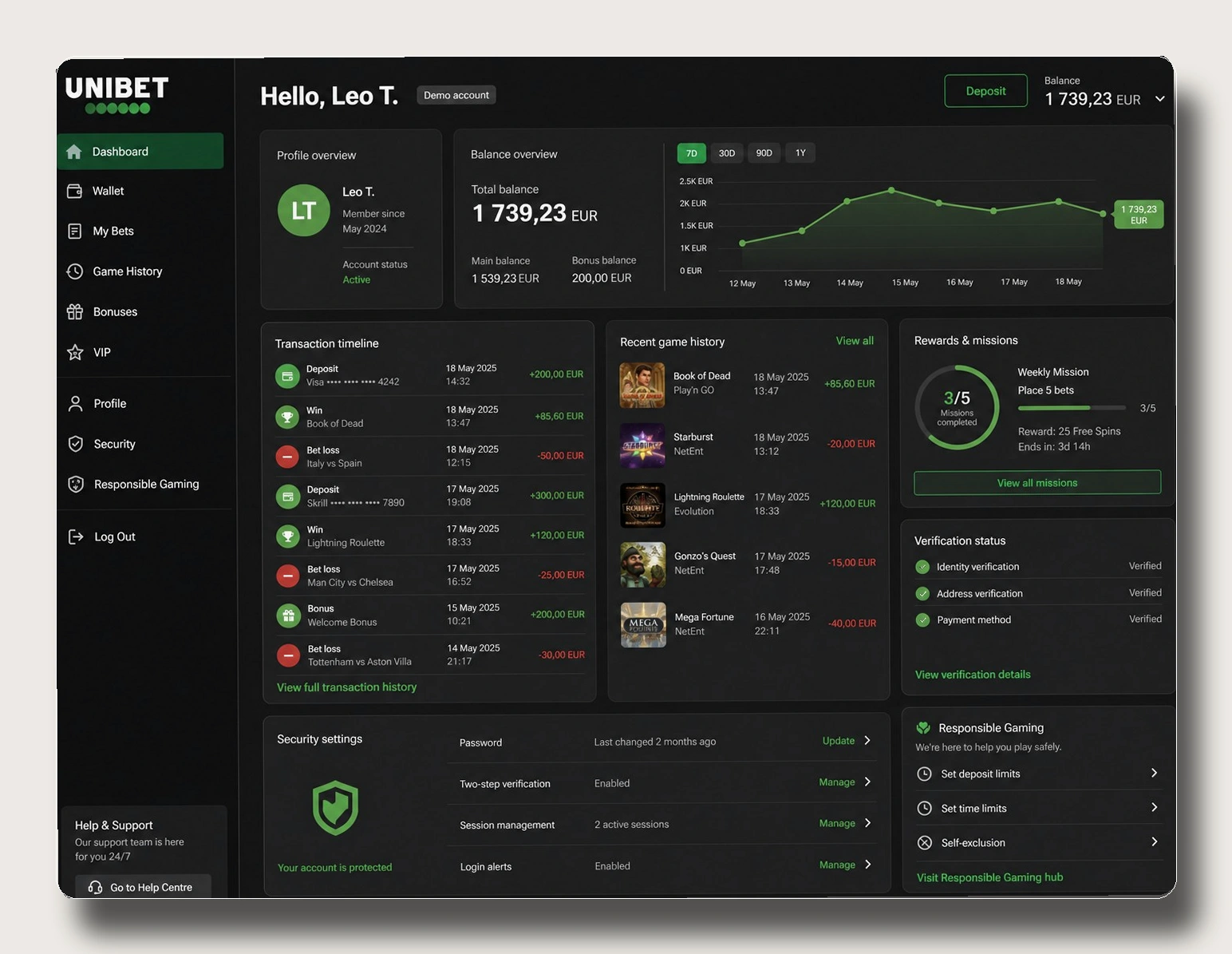The image size is (1232, 954).
Task: Expand Self-exclusion chevron
Action: point(1155,841)
